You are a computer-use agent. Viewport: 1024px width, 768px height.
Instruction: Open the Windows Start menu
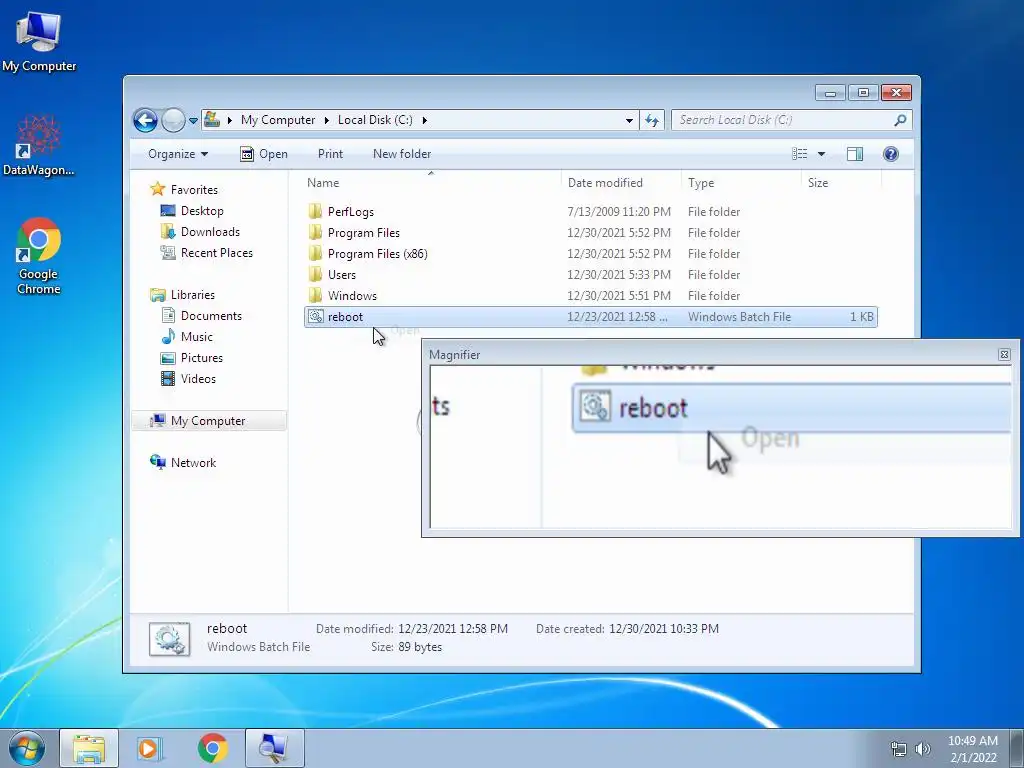(27, 748)
